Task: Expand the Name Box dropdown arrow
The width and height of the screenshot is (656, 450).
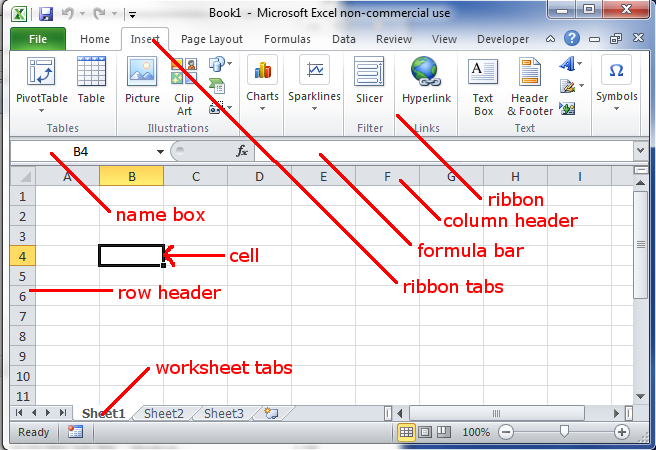Action: point(160,152)
